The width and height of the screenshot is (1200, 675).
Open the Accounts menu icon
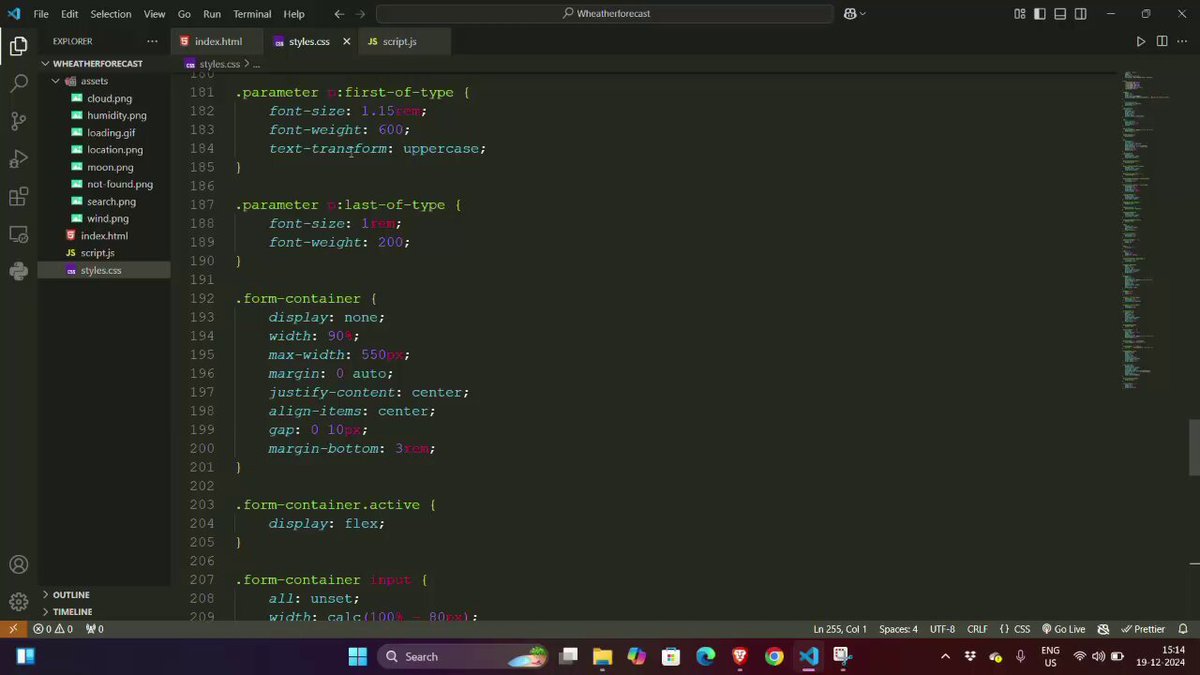tap(18, 565)
